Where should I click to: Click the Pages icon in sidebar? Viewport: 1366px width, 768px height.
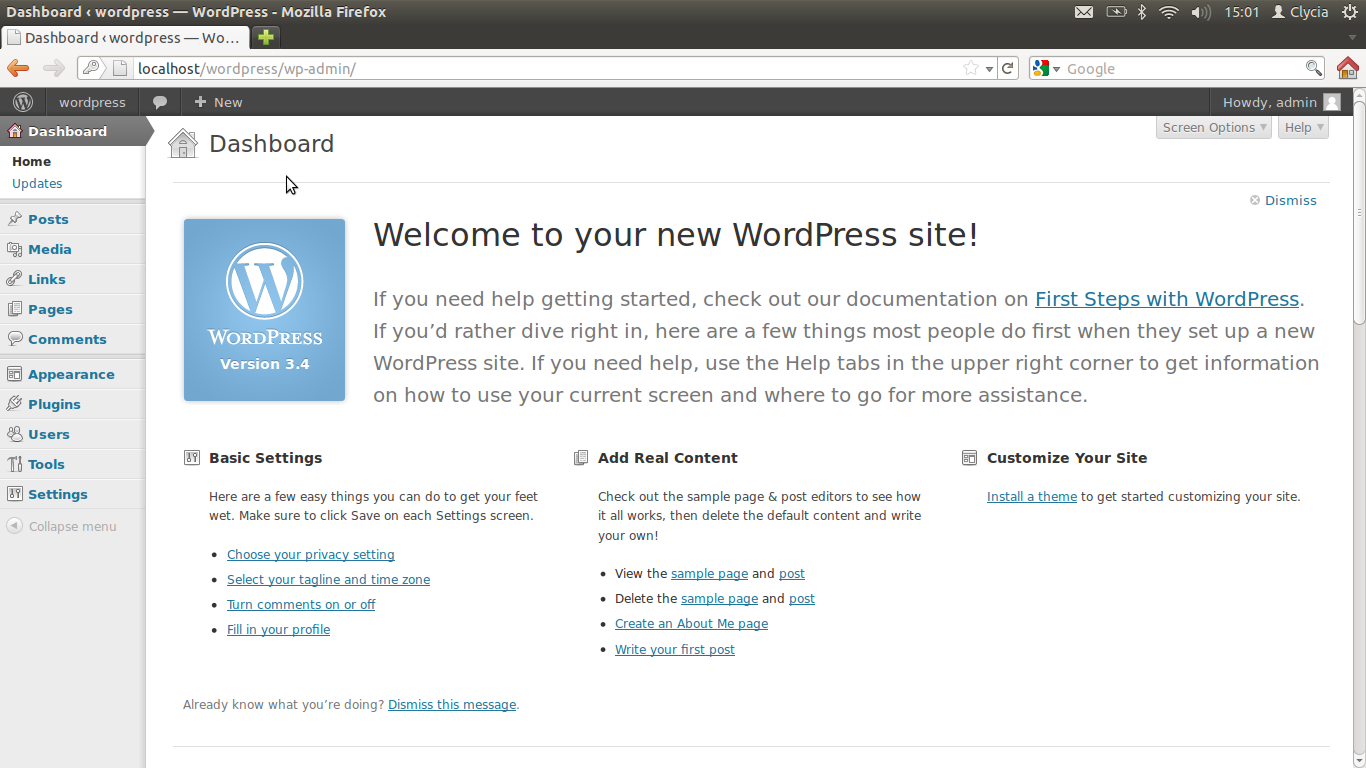pos(14,309)
